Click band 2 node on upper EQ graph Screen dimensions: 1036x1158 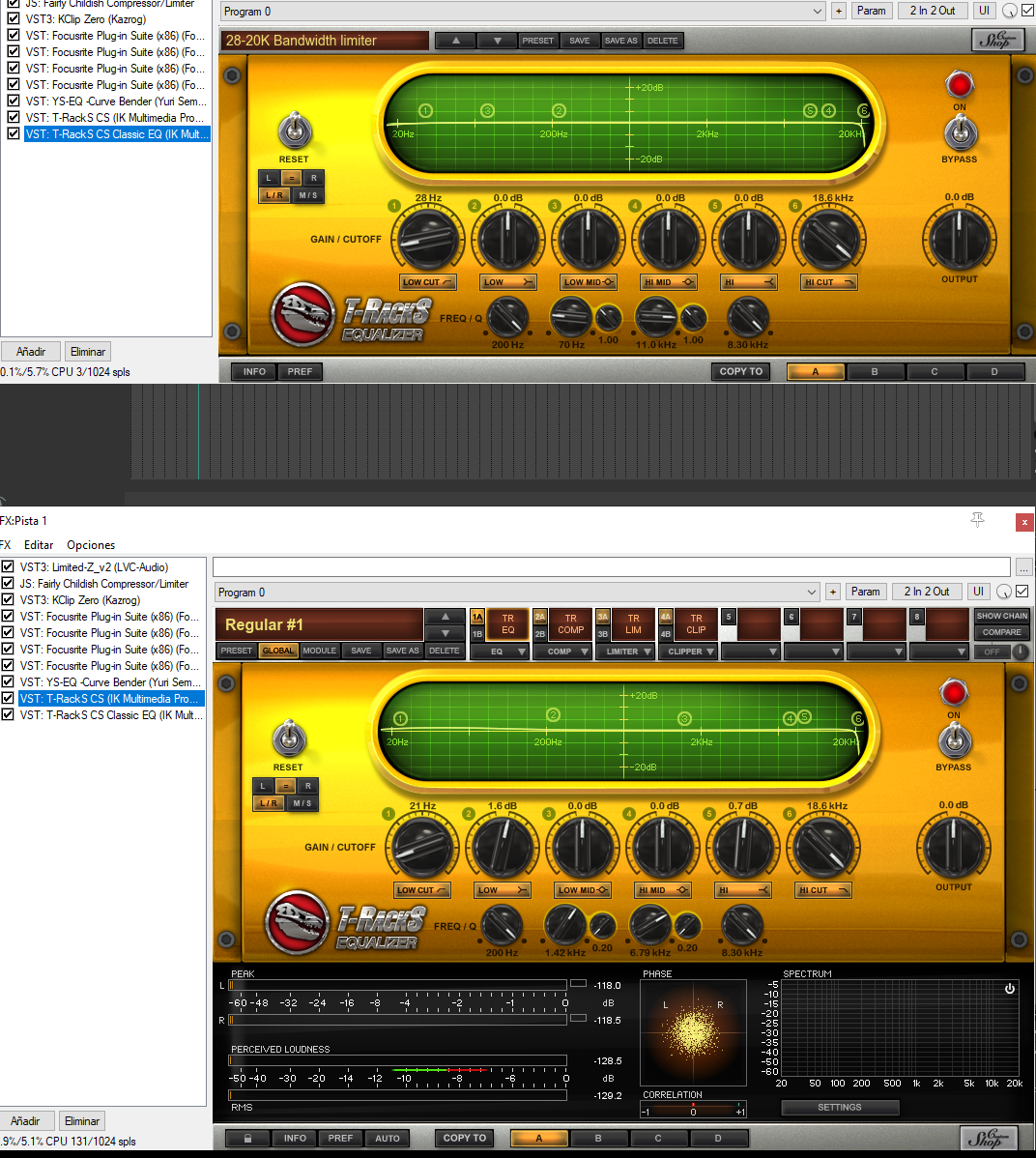(x=559, y=111)
